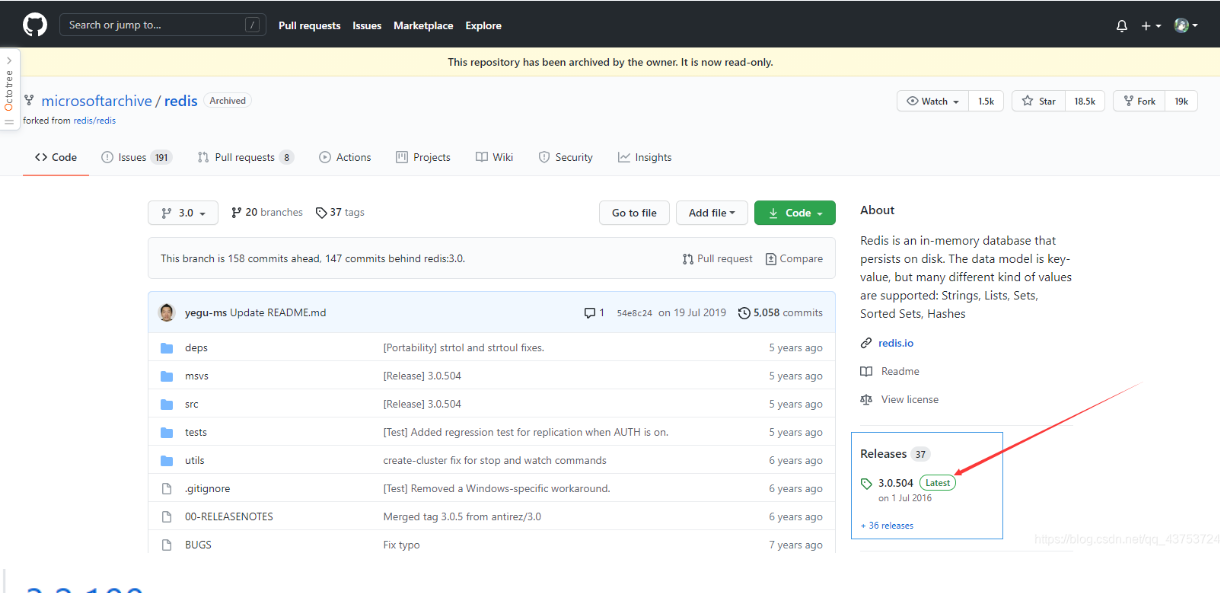Open yegu-ms author name link
Image resolution: width=1220 pixels, height=593 pixels.
pos(206,313)
